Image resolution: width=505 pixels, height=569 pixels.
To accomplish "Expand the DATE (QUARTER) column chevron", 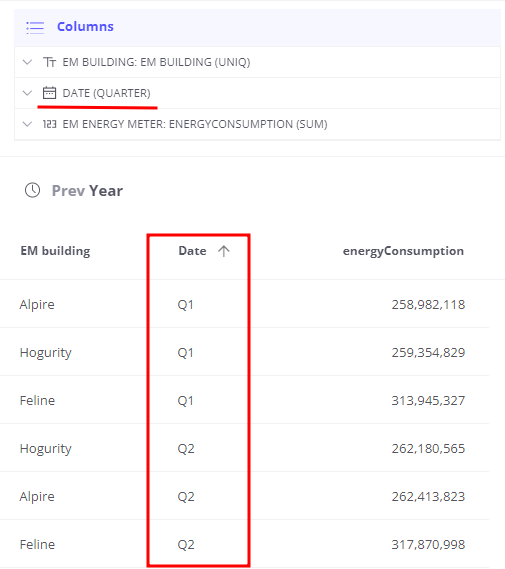I will (27, 93).
